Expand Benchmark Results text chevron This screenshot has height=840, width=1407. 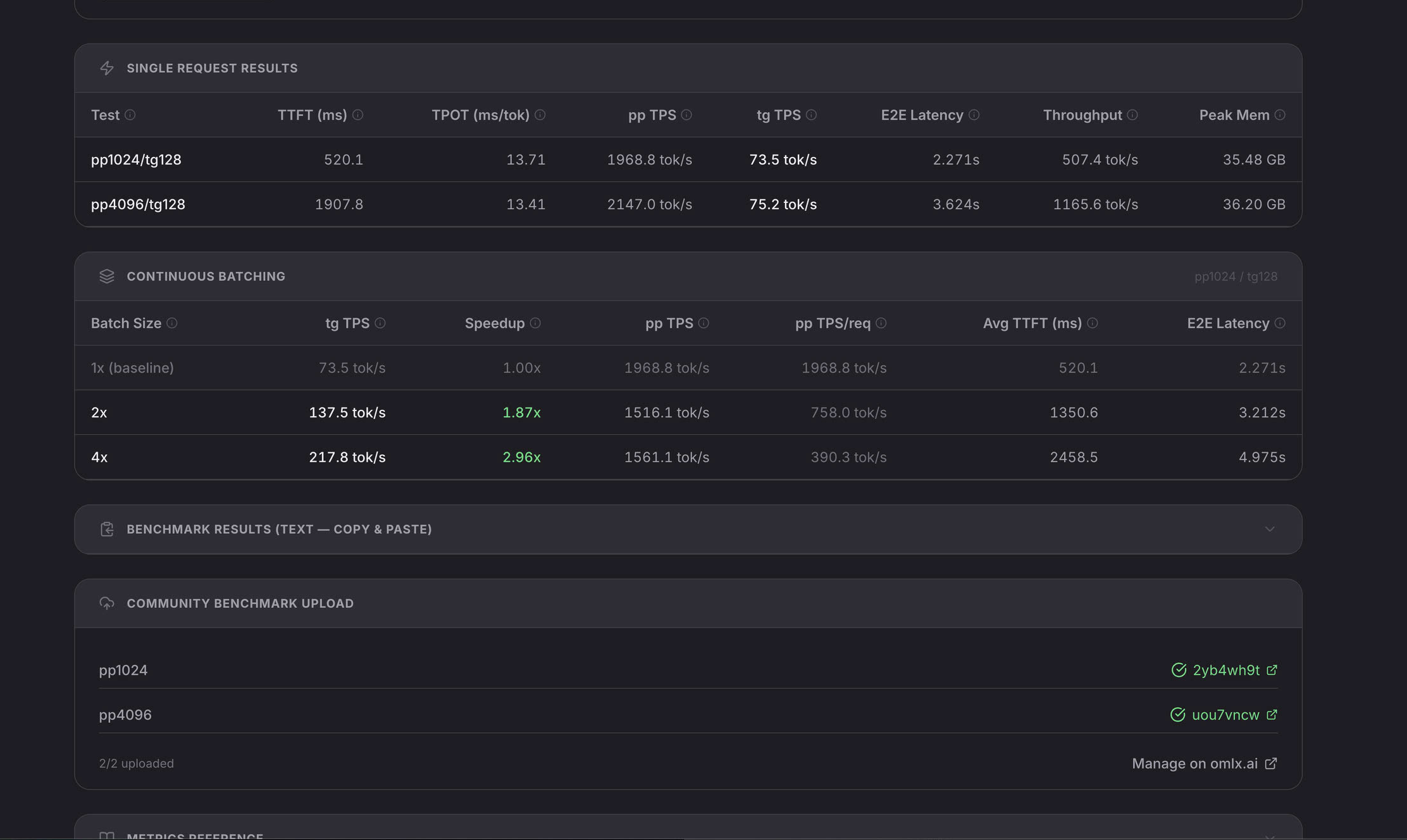(x=1270, y=529)
